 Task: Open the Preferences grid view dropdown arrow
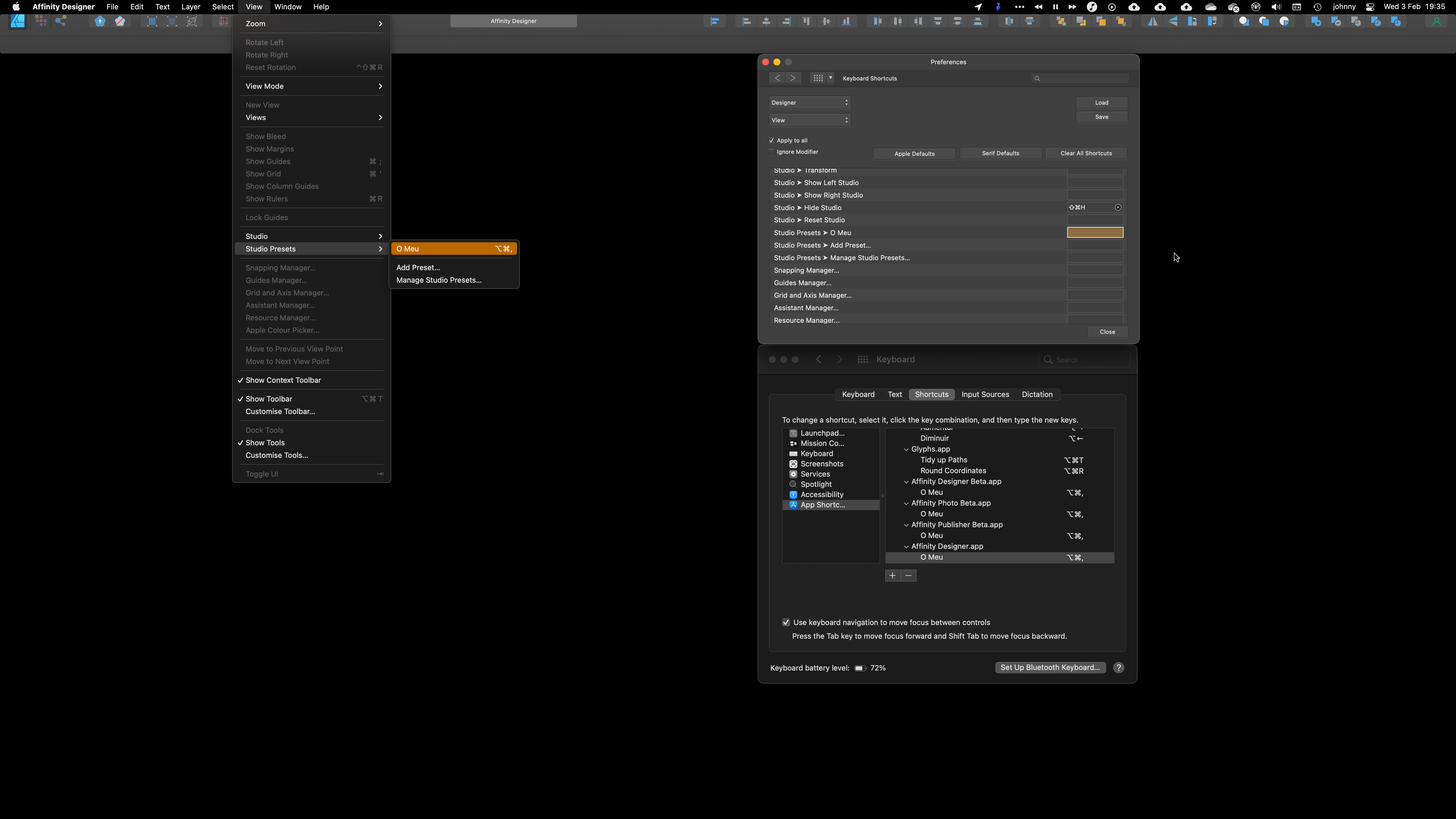tap(830, 78)
